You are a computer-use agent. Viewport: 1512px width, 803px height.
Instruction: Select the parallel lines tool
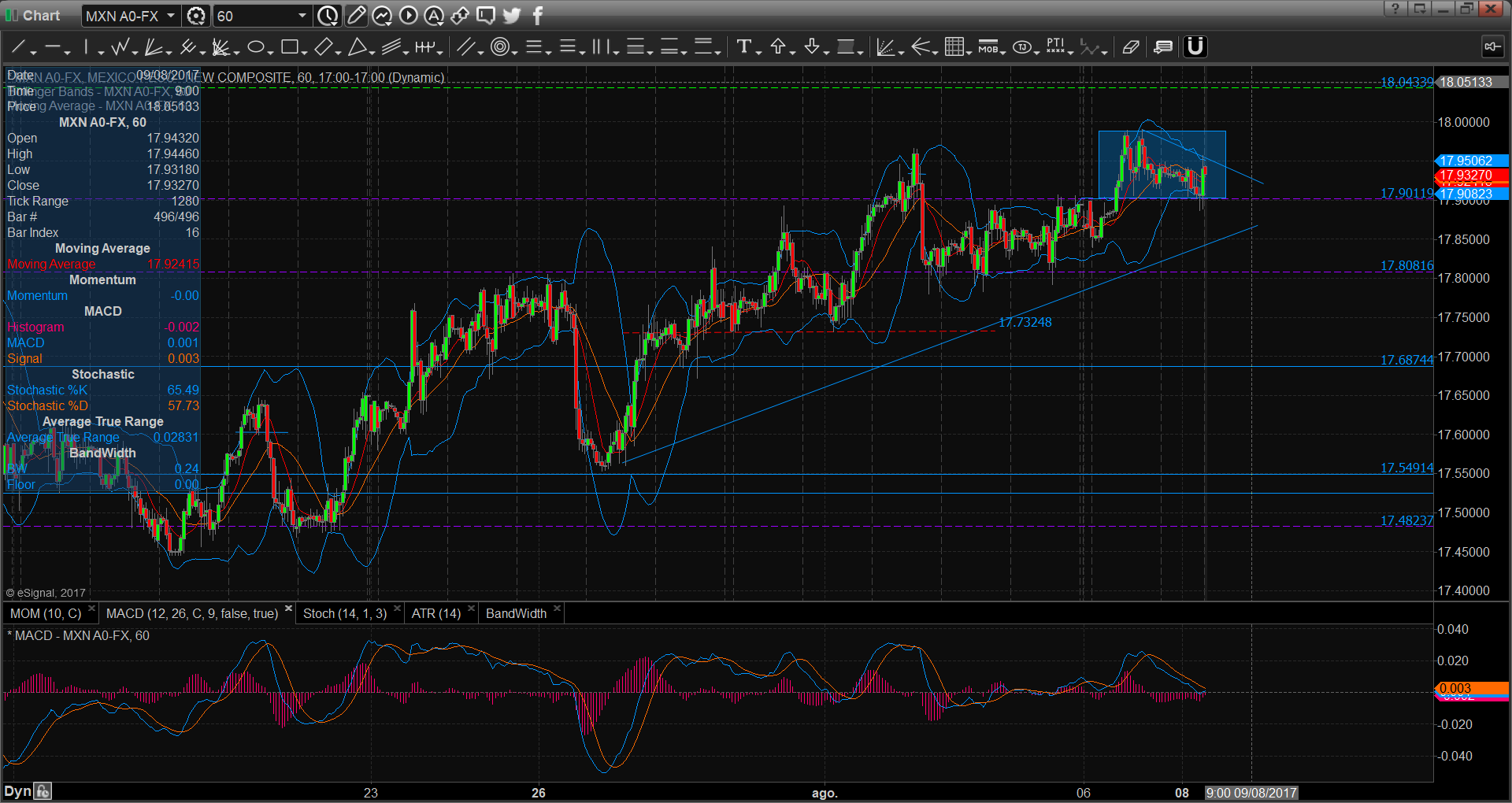(466, 47)
